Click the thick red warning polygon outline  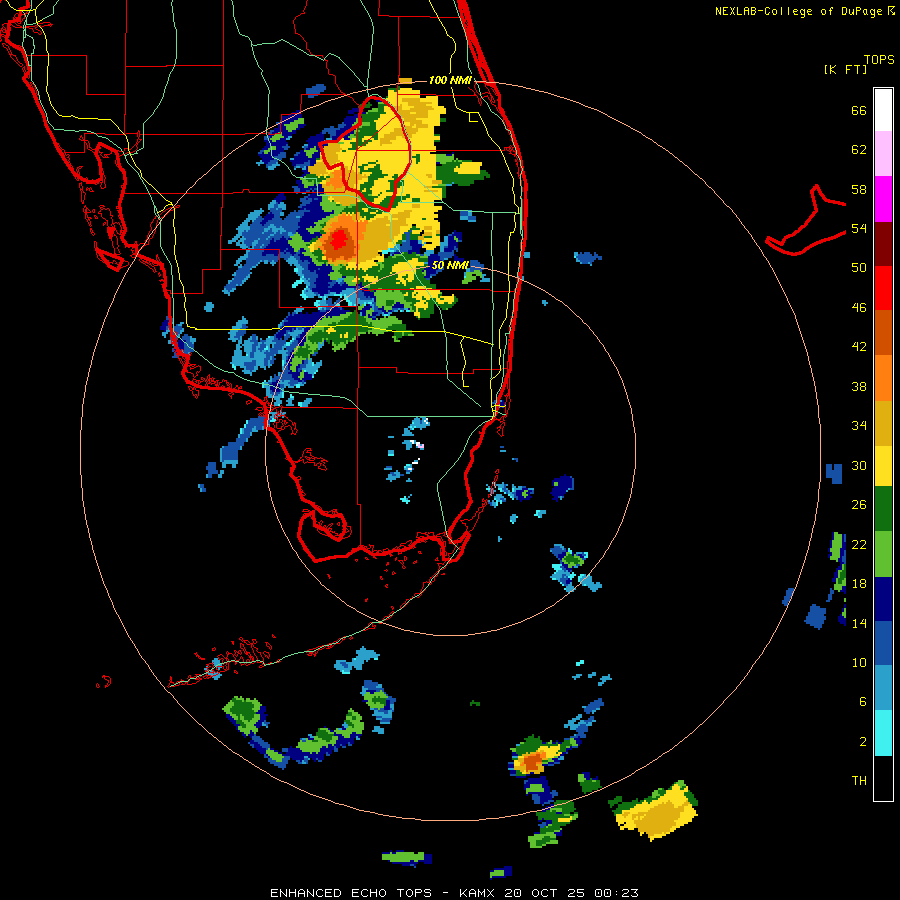(x=365, y=152)
